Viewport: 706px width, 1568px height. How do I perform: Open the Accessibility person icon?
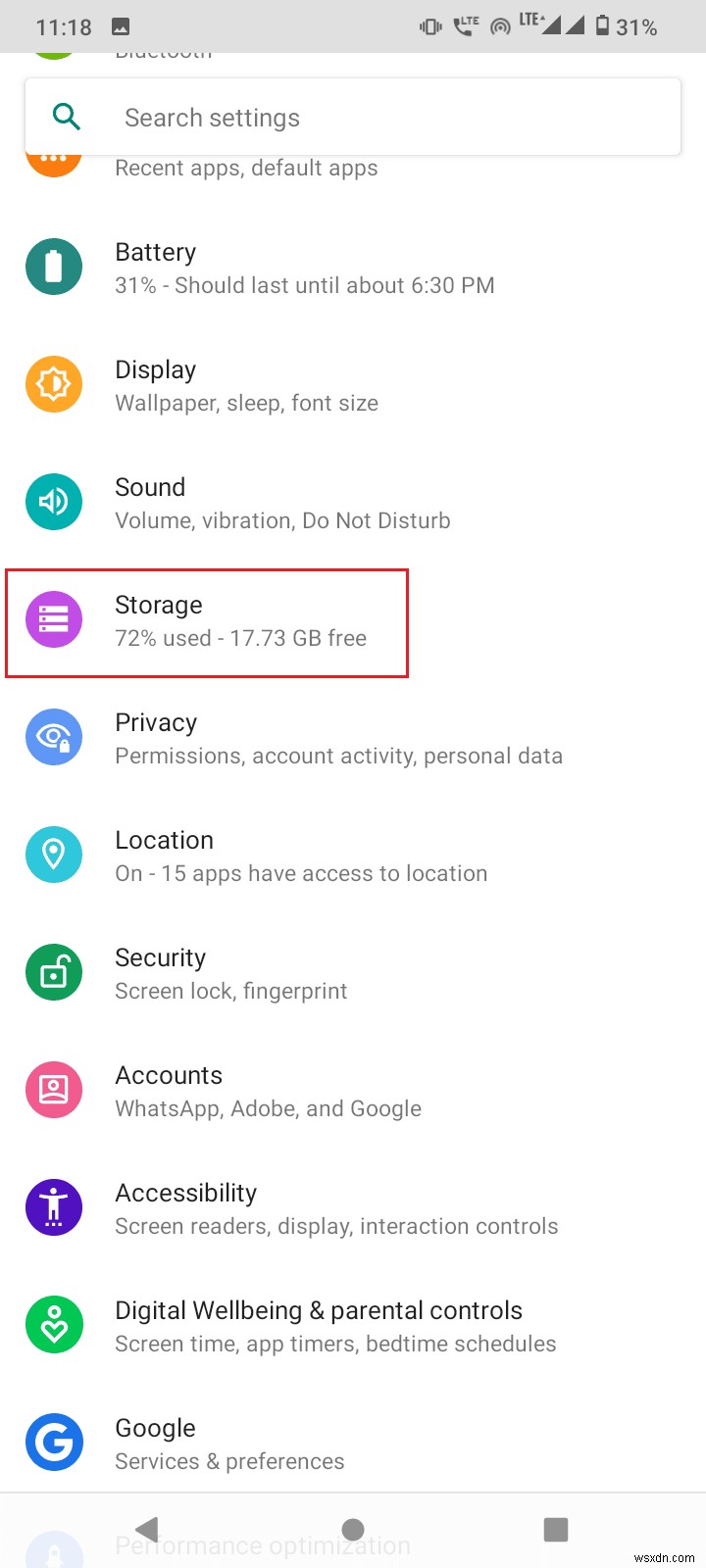click(54, 1206)
